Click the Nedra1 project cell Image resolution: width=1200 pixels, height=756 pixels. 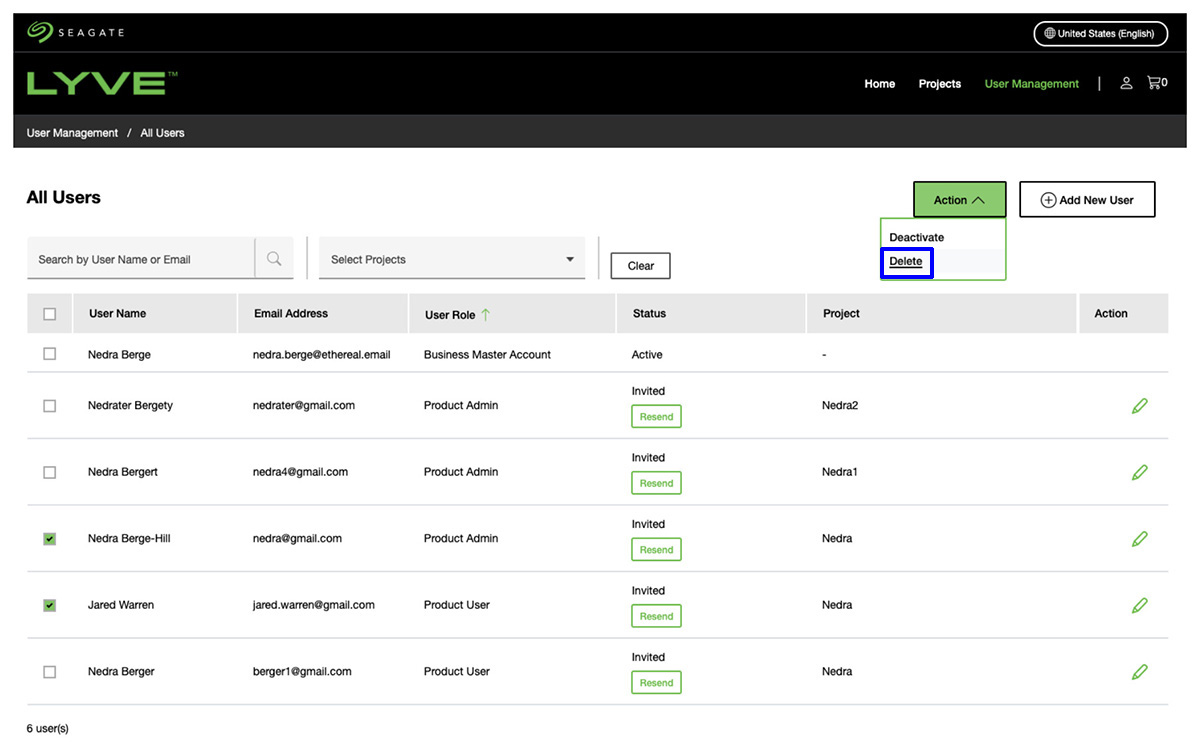pyautogui.click(x=840, y=472)
